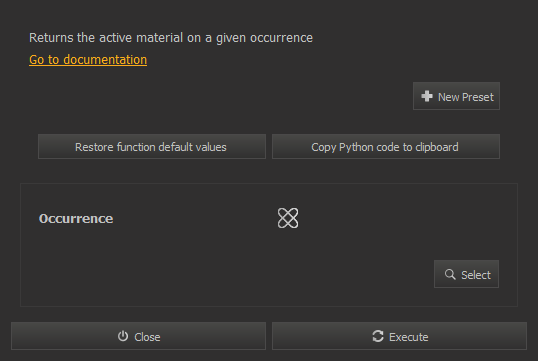Click the power icon on Close
Image resolution: width=538 pixels, height=361 pixels.
tap(123, 336)
